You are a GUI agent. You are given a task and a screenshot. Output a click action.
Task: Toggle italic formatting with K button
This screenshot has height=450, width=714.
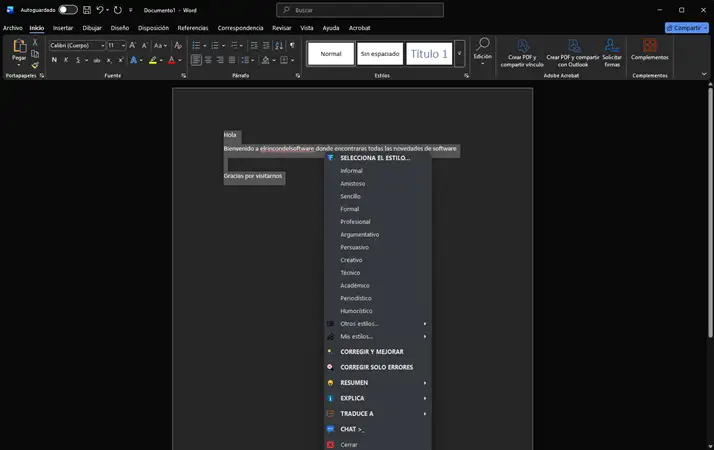(x=67, y=60)
